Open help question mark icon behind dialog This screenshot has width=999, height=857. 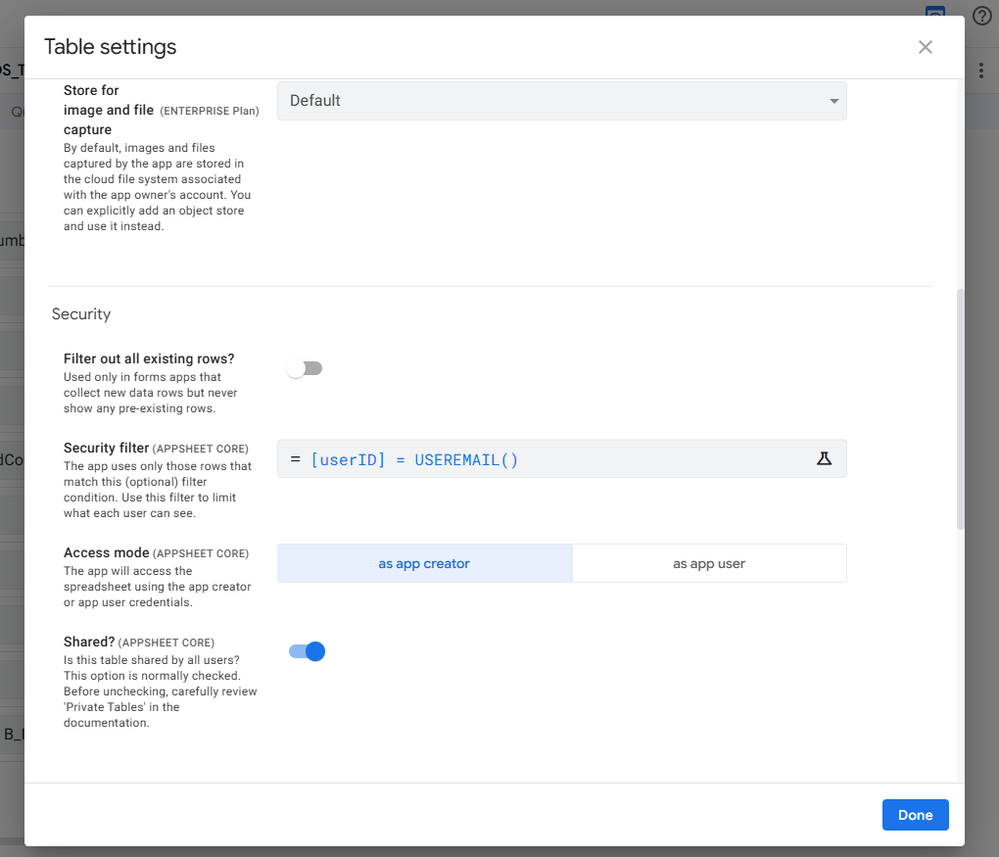coord(982,15)
